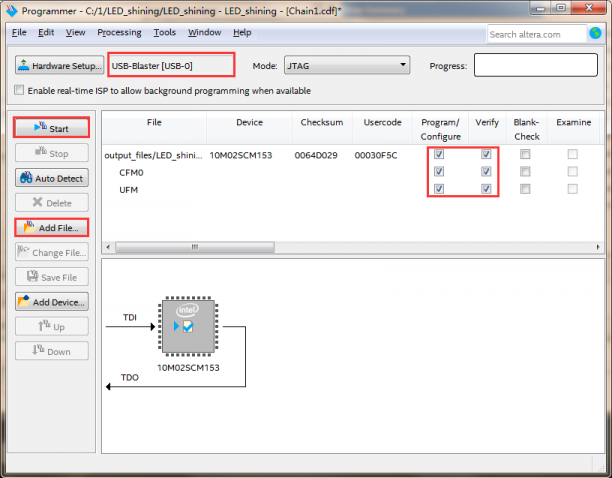Click the scroll right arrow of file list
Screen dimensions: 612x478
click(598, 247)
